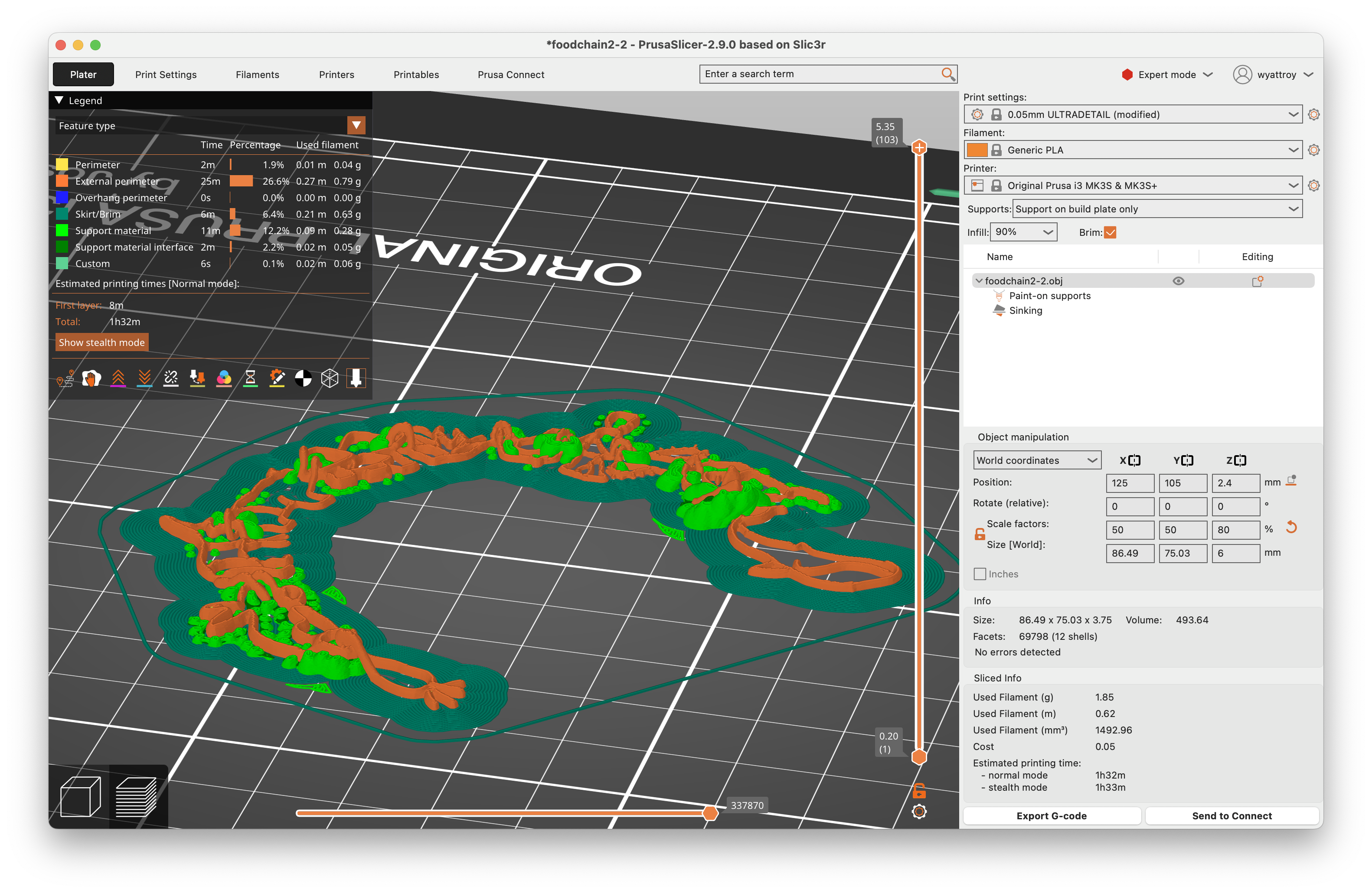
Task: Click Show stealth mode button
Action: tap(101, 342)
